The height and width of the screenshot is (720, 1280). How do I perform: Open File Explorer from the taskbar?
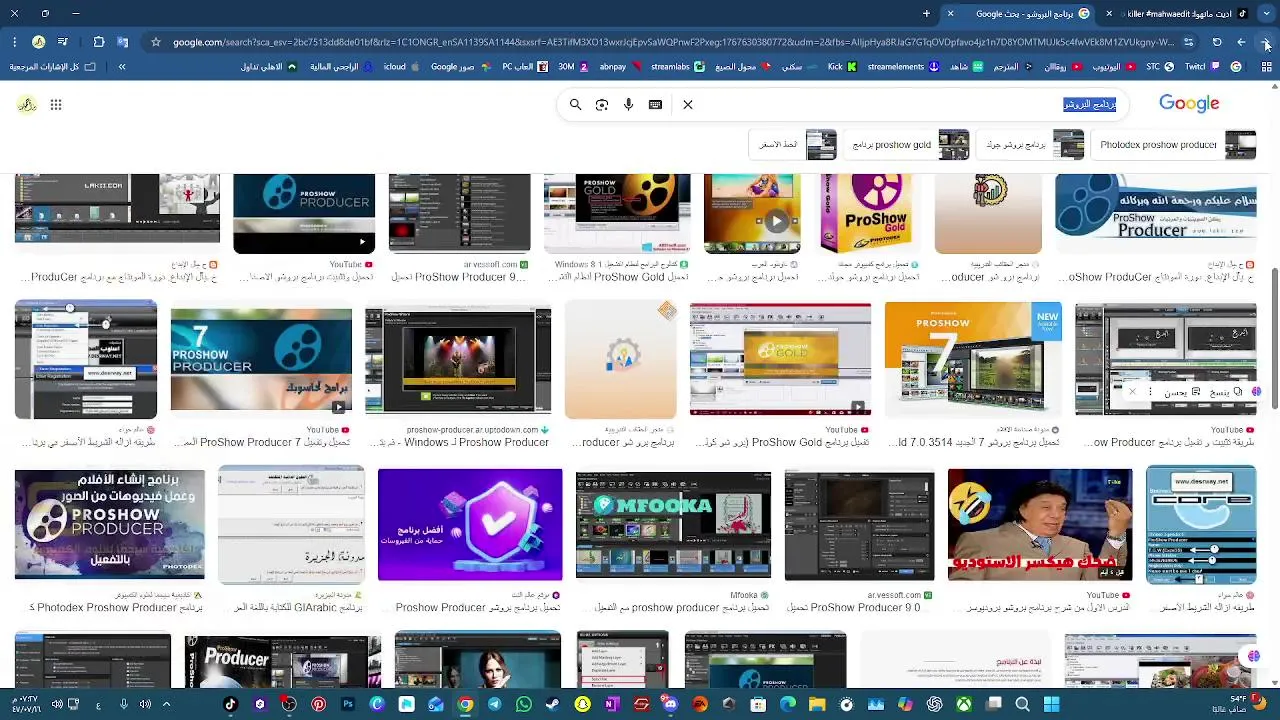point(817,704)
